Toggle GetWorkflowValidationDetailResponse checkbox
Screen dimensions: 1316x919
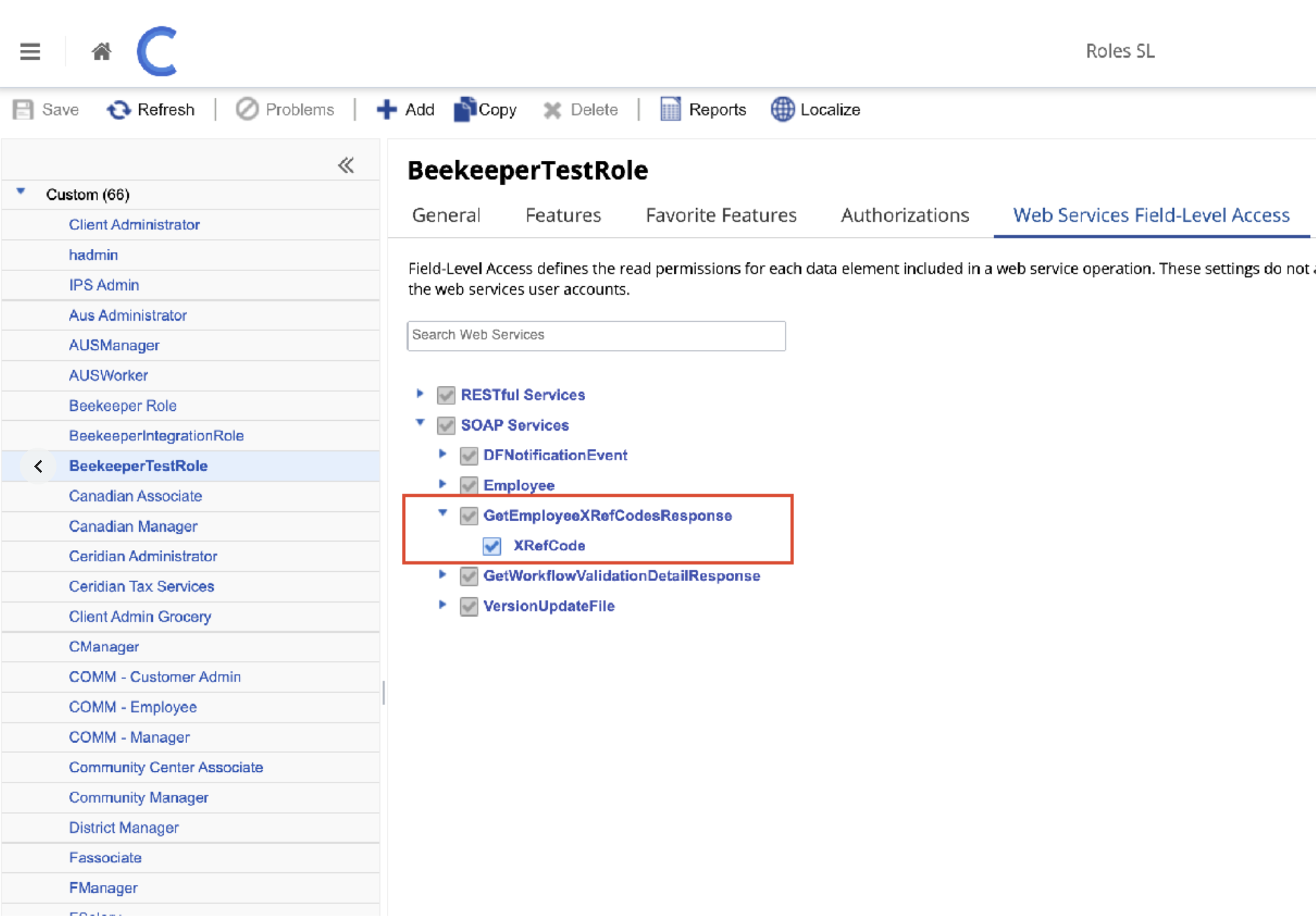(469, 576)
